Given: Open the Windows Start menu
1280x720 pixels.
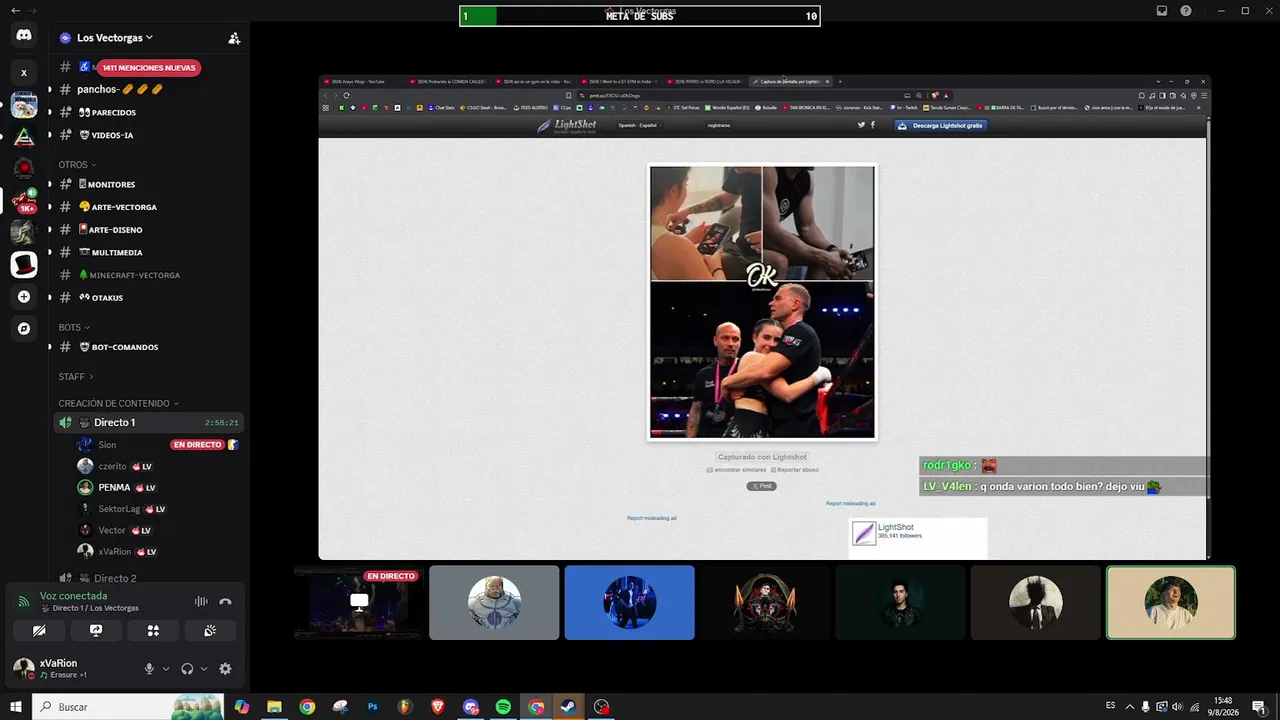Looking at the screenshot, I should (16, 707).
